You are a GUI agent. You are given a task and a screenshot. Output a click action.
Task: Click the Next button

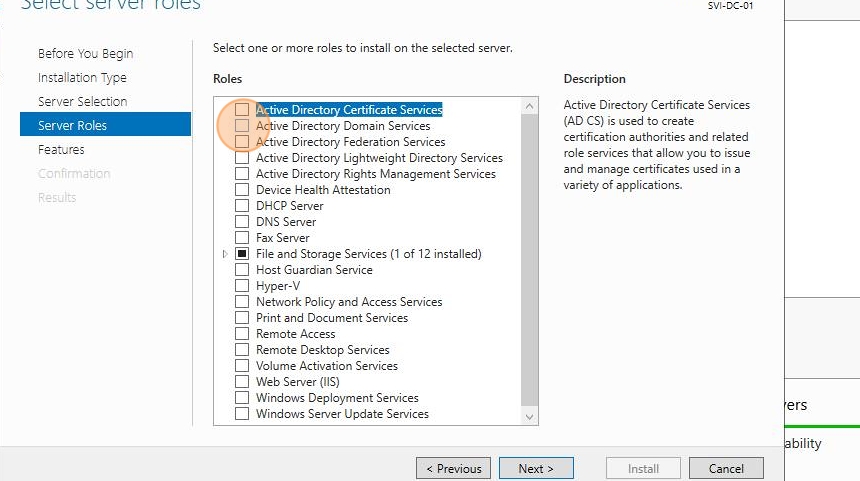tap(536, 468)
